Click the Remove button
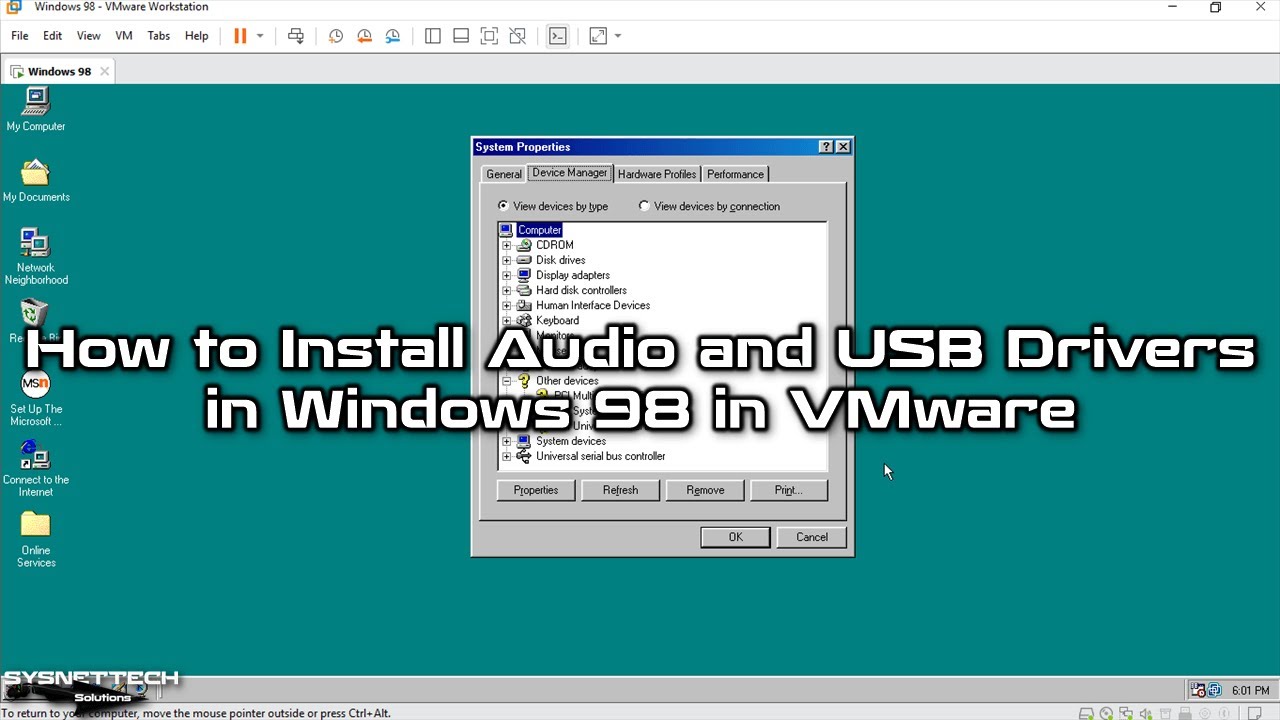1280x720 pixels. point(705,490)
